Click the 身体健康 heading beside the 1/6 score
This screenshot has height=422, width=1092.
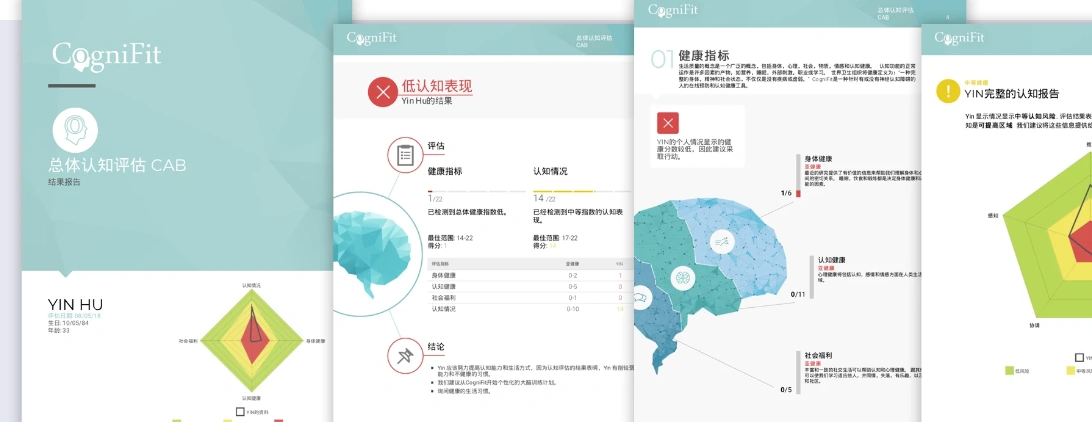pyautogui.click(x=816, y=158)
